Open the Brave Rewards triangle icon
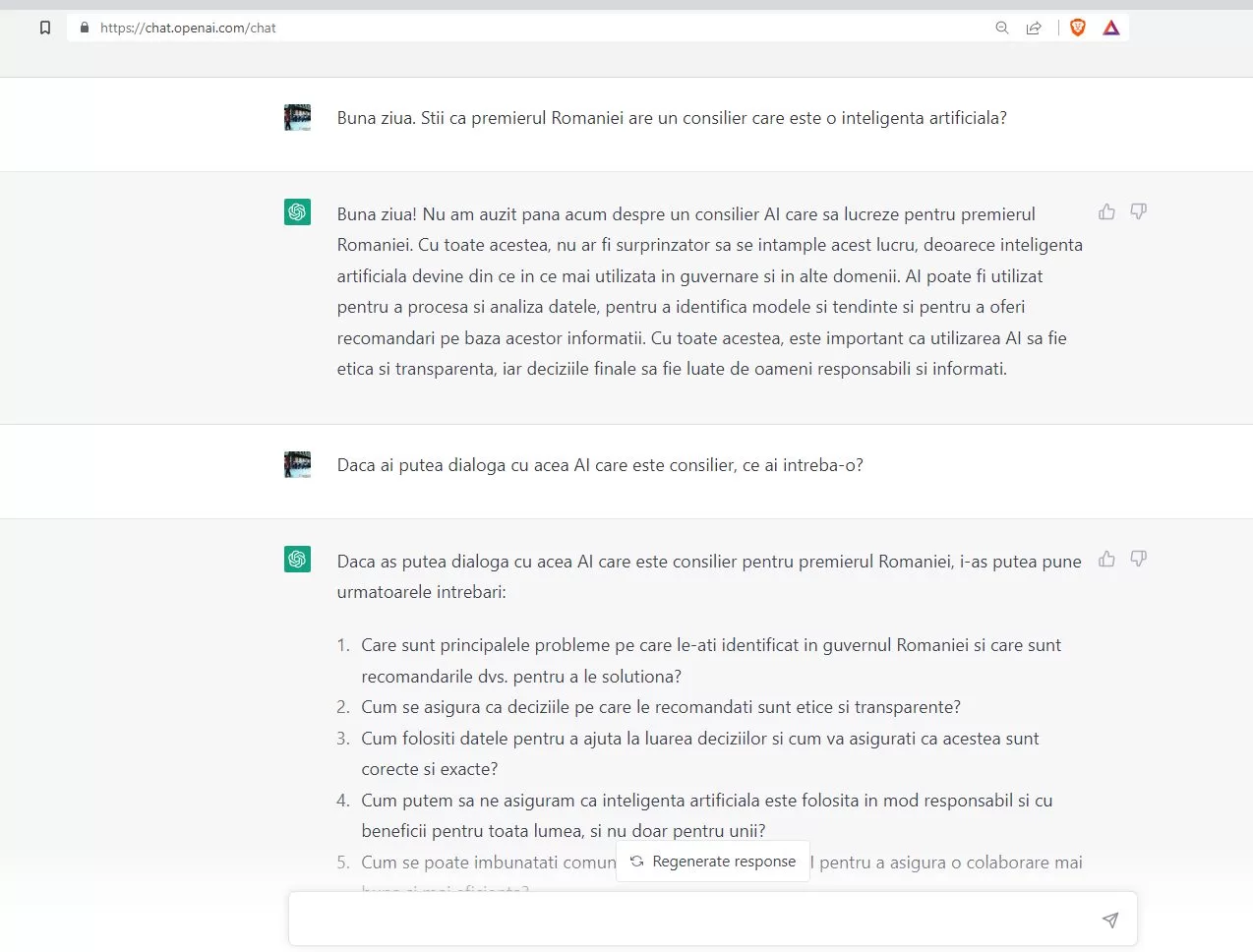 pos(1111,28)
